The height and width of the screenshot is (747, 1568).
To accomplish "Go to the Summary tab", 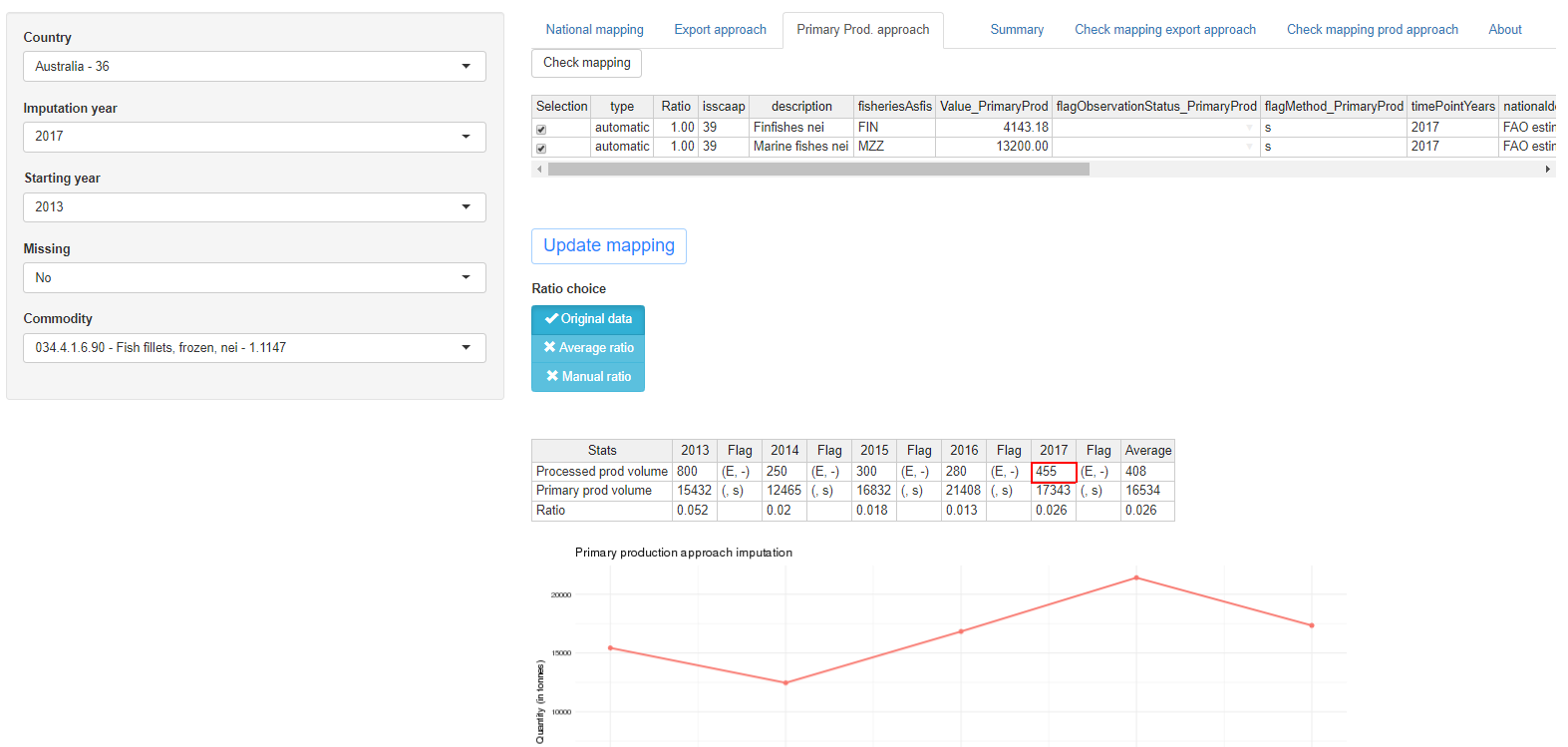I will (1017, 30).
